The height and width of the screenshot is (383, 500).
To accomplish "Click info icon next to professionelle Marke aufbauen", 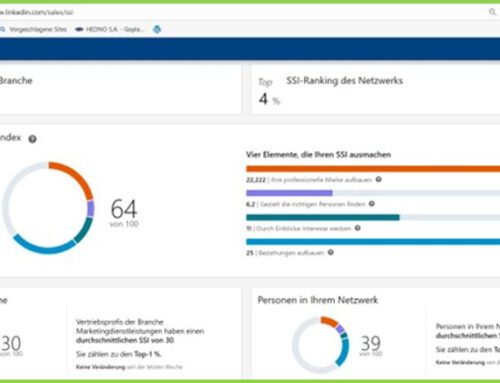I will [x=379, y=179].
